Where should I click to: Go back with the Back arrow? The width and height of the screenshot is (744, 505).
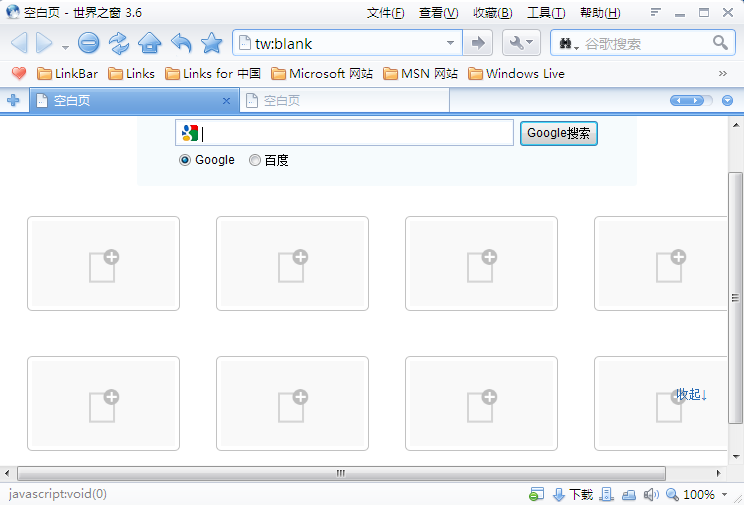[x=19, y=43]
